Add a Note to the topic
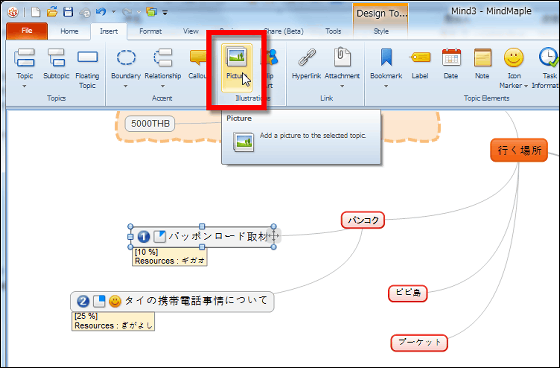Viewport: 560px width, 368px height. coord(482,64)
